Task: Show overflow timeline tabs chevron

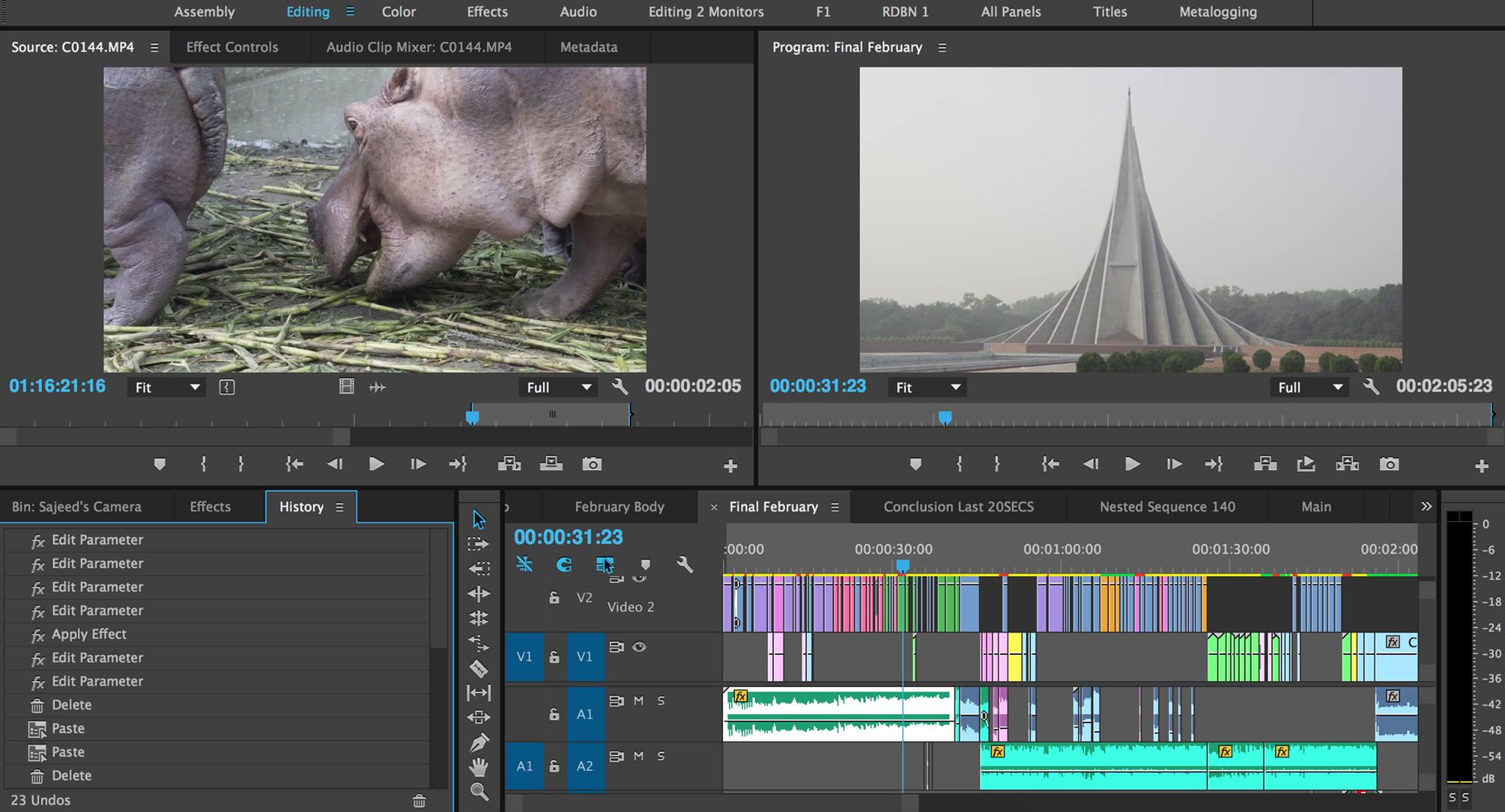Action: 1426,506
